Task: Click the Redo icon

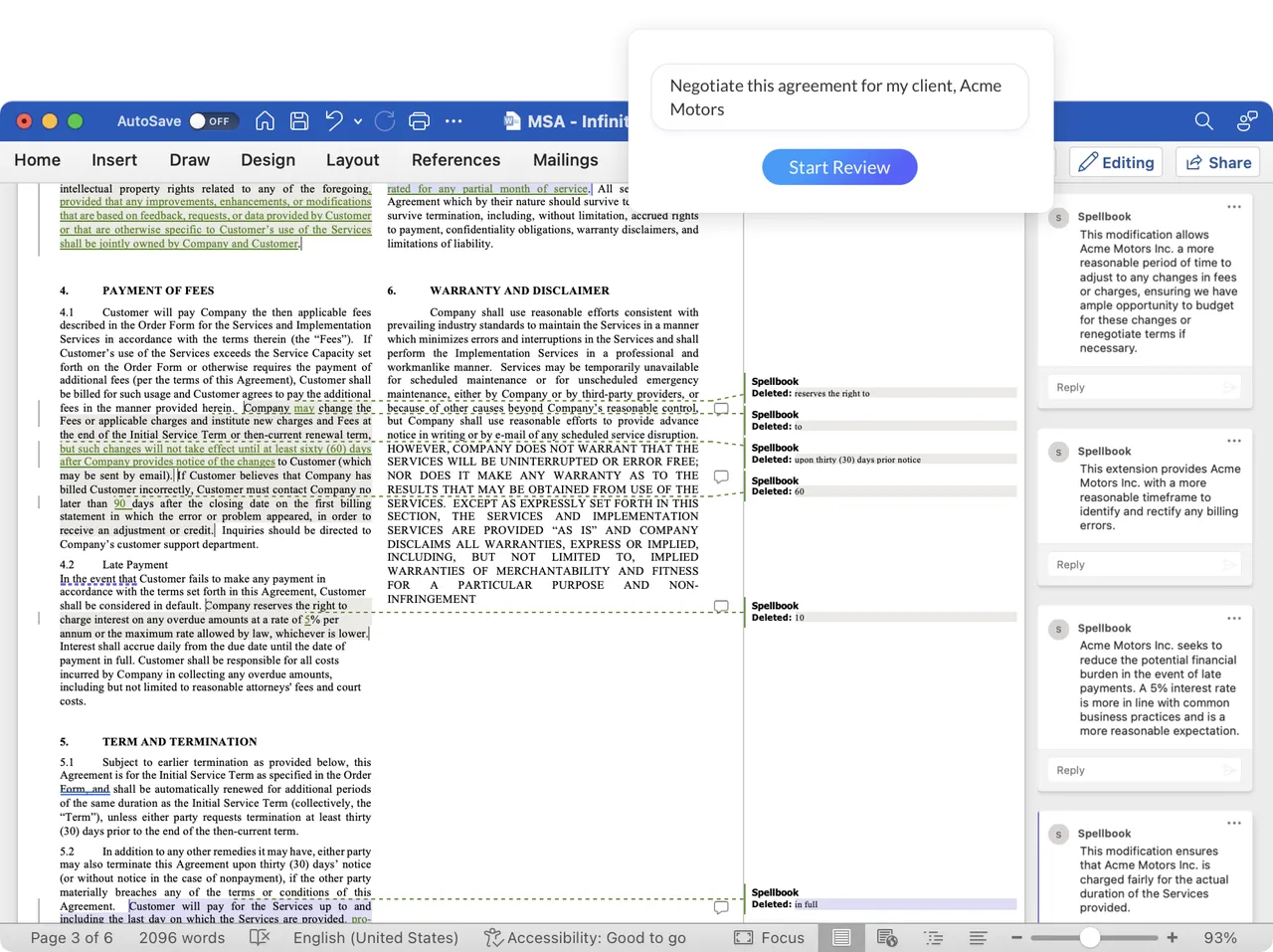Action: point(385,121)
